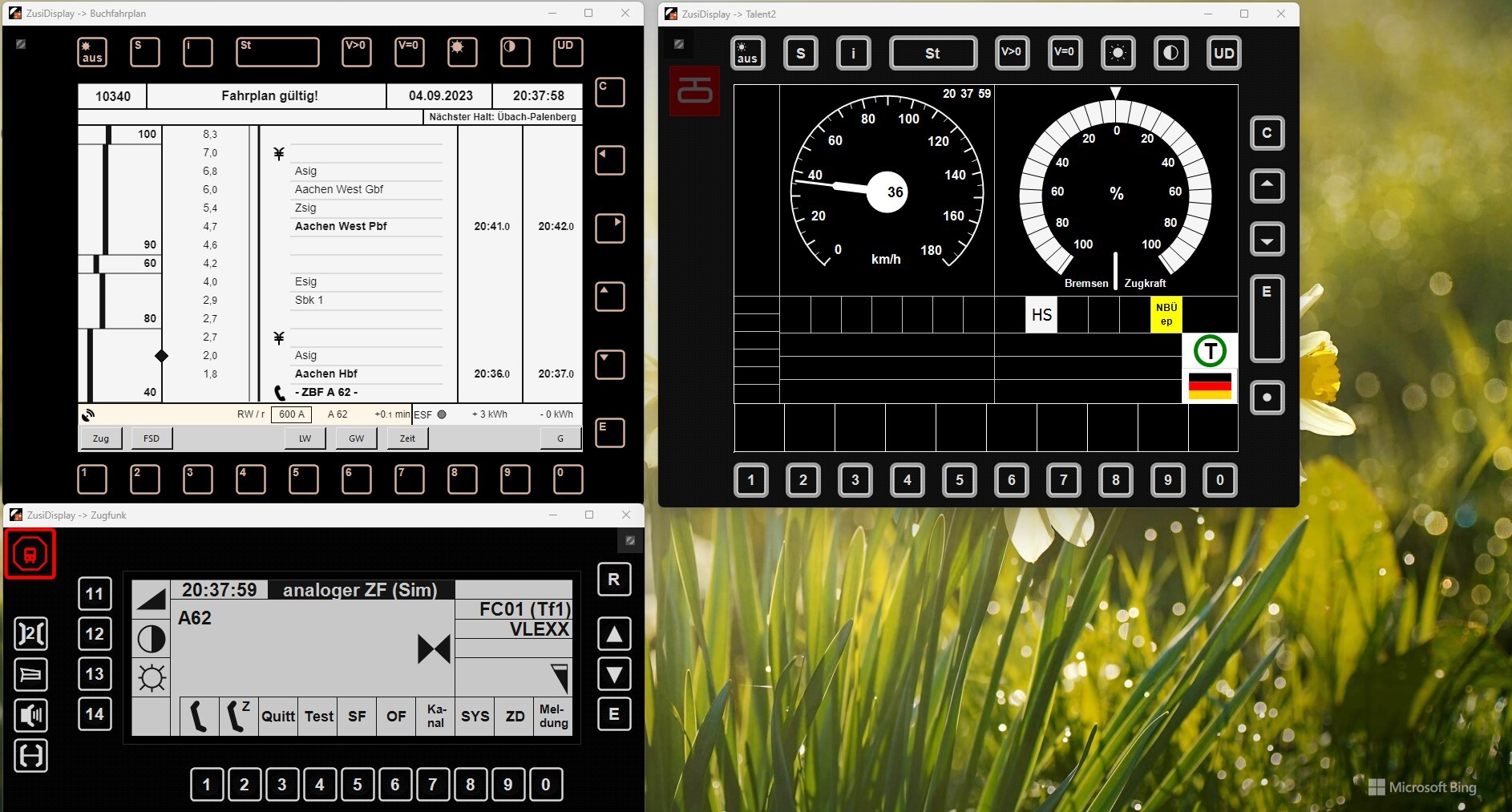1512x812 pixels.
Task: Click numeric key 5 in Buchfahrplan
Action: click(304, 479)
